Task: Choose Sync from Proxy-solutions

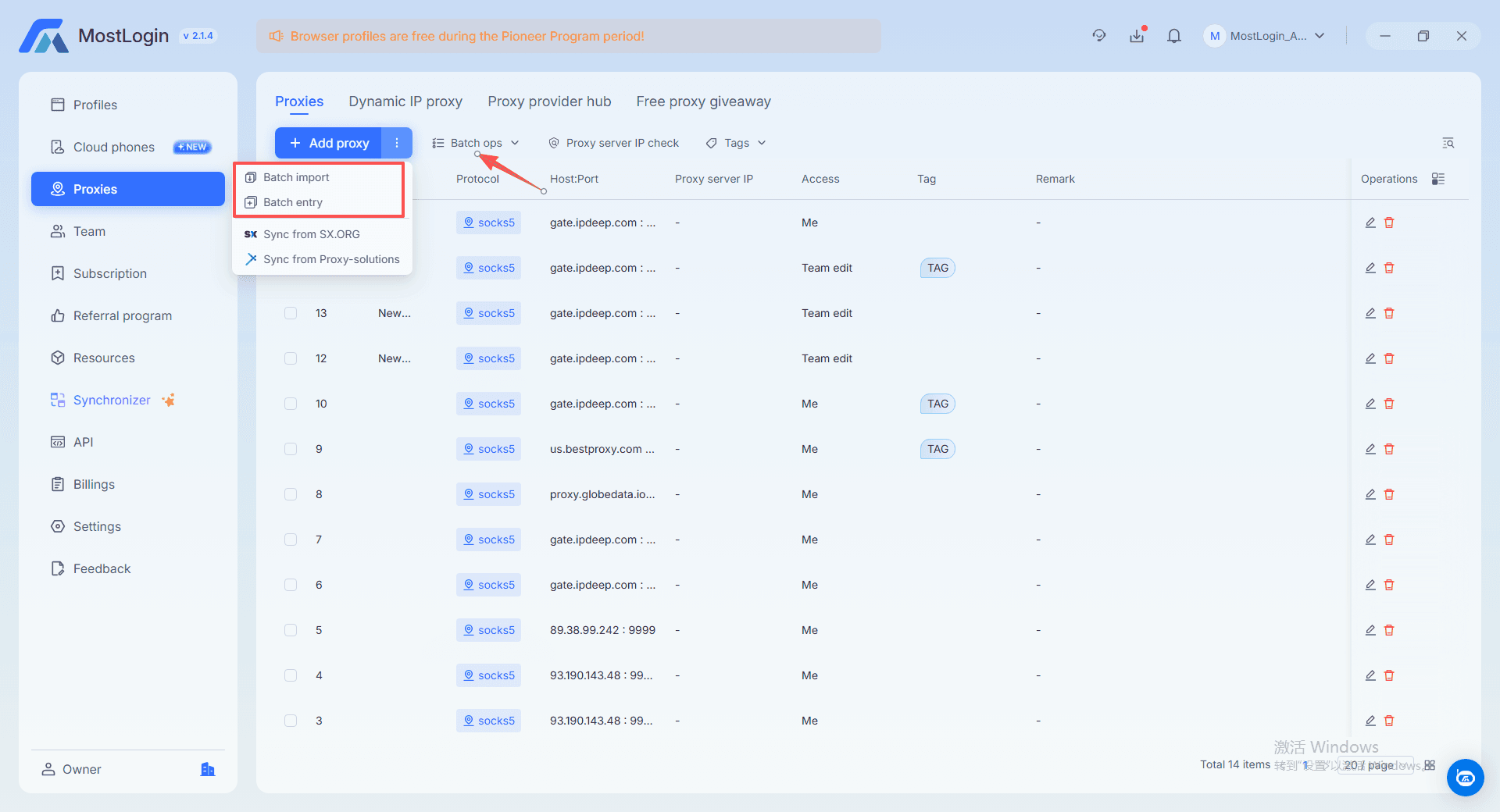Action: pos(322,259)
